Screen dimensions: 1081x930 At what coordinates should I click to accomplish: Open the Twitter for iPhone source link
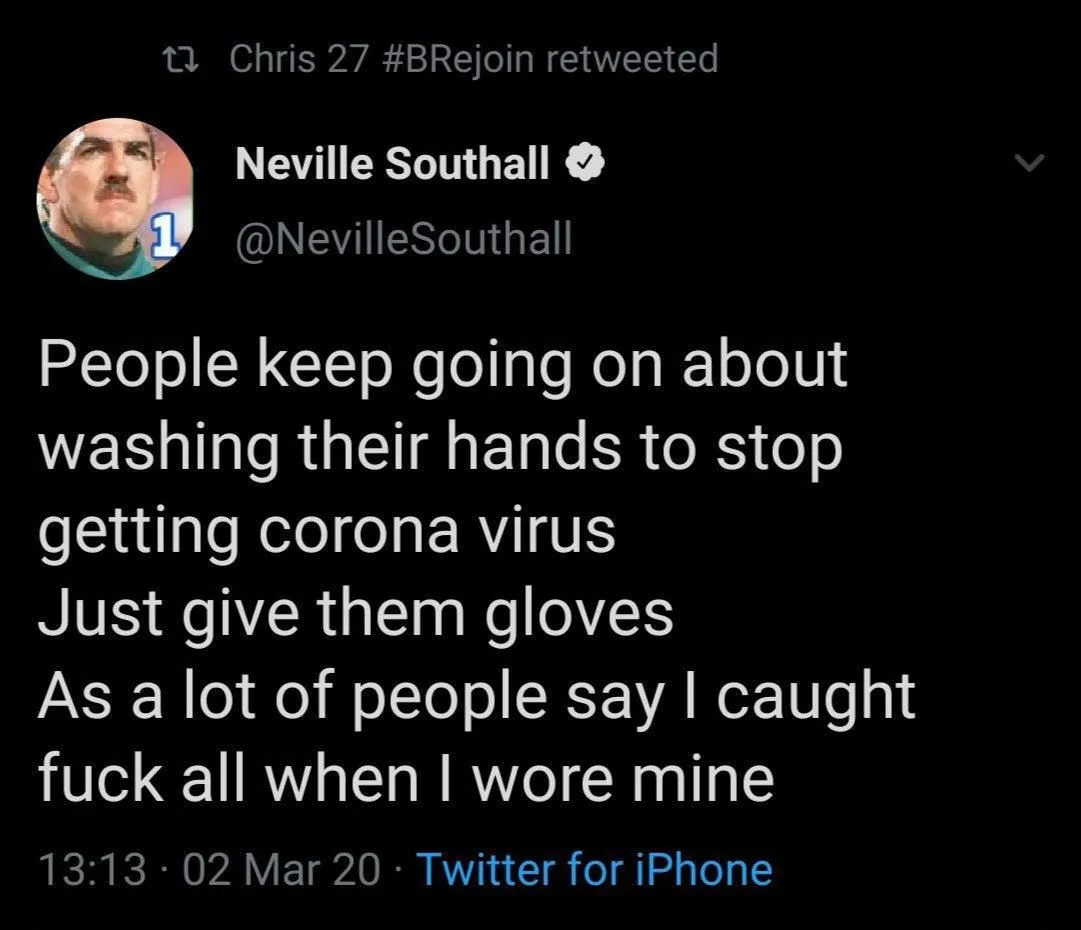594,869
